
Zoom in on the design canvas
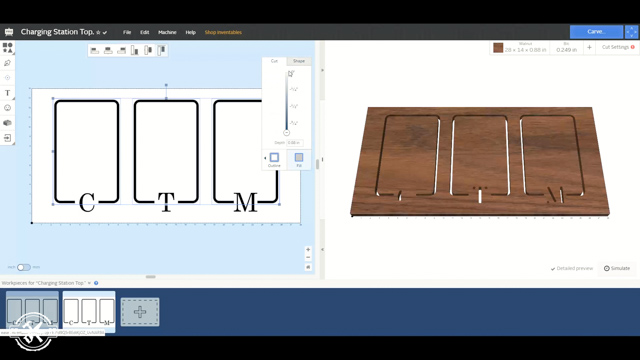coord(308,249)
